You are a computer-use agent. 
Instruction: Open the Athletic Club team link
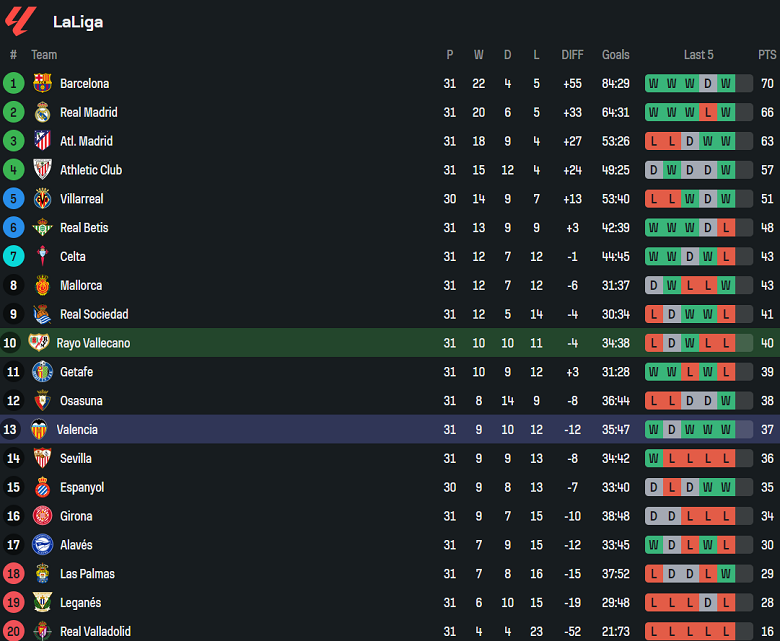tap(91, 170)
